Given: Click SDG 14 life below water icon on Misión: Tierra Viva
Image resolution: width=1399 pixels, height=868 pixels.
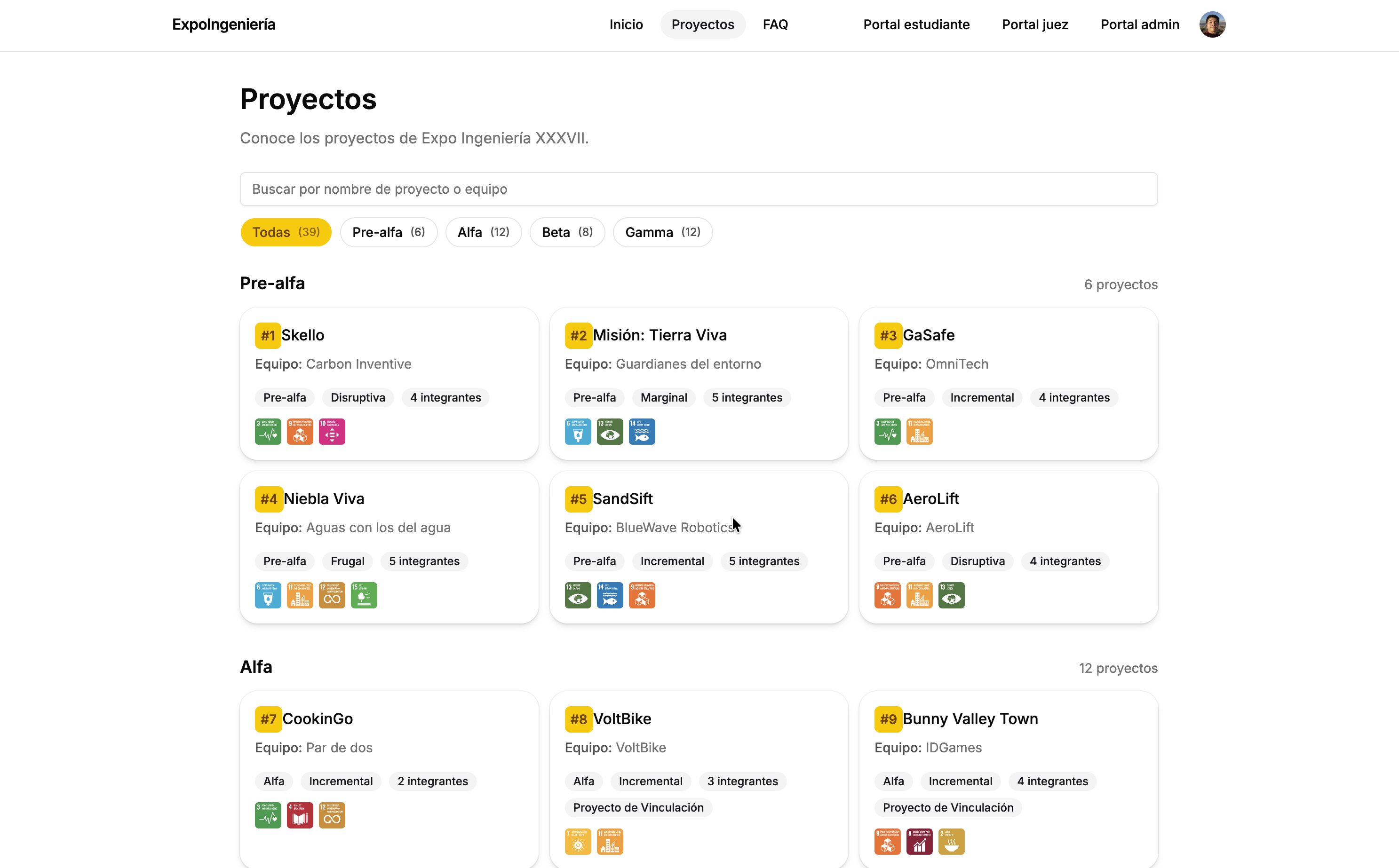Looking at the screenshot, I should click(642, 432).
